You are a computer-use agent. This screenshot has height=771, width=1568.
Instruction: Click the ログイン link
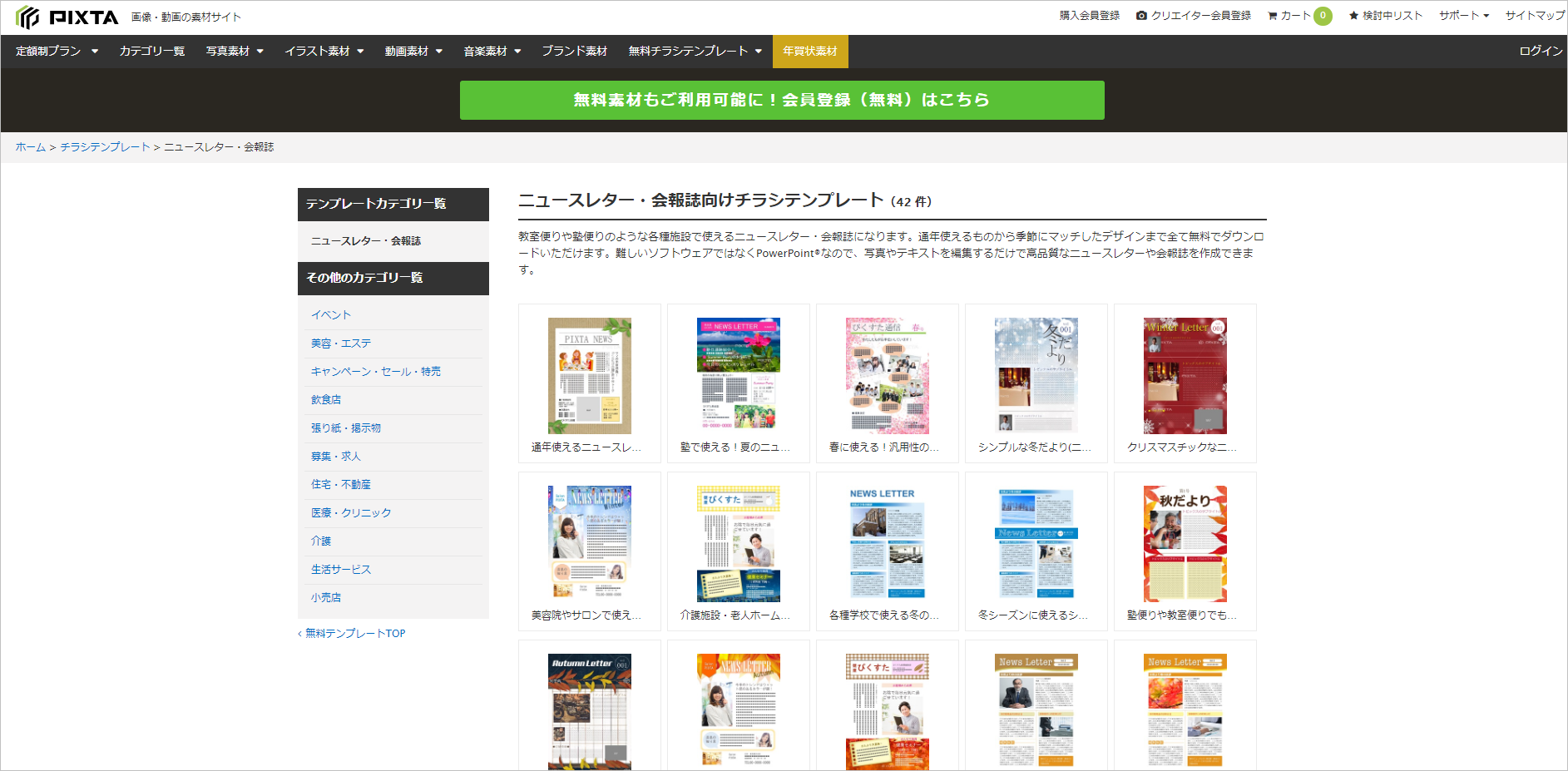coord(1540,52)
